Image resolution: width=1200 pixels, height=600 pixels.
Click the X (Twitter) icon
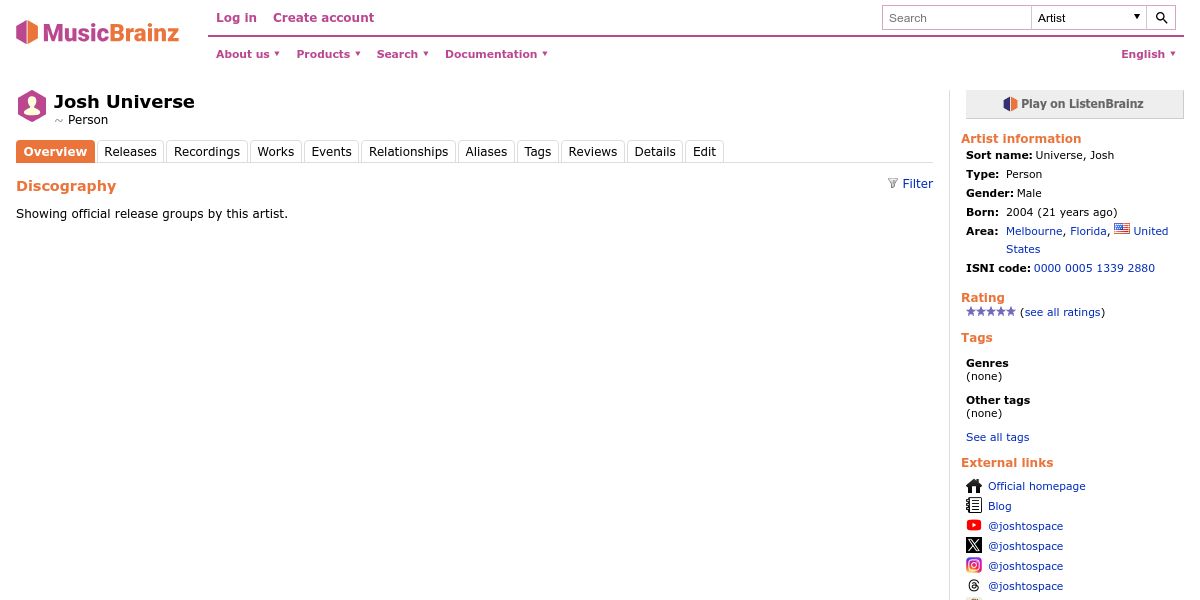pyautogui.click(x=974, y=546)
